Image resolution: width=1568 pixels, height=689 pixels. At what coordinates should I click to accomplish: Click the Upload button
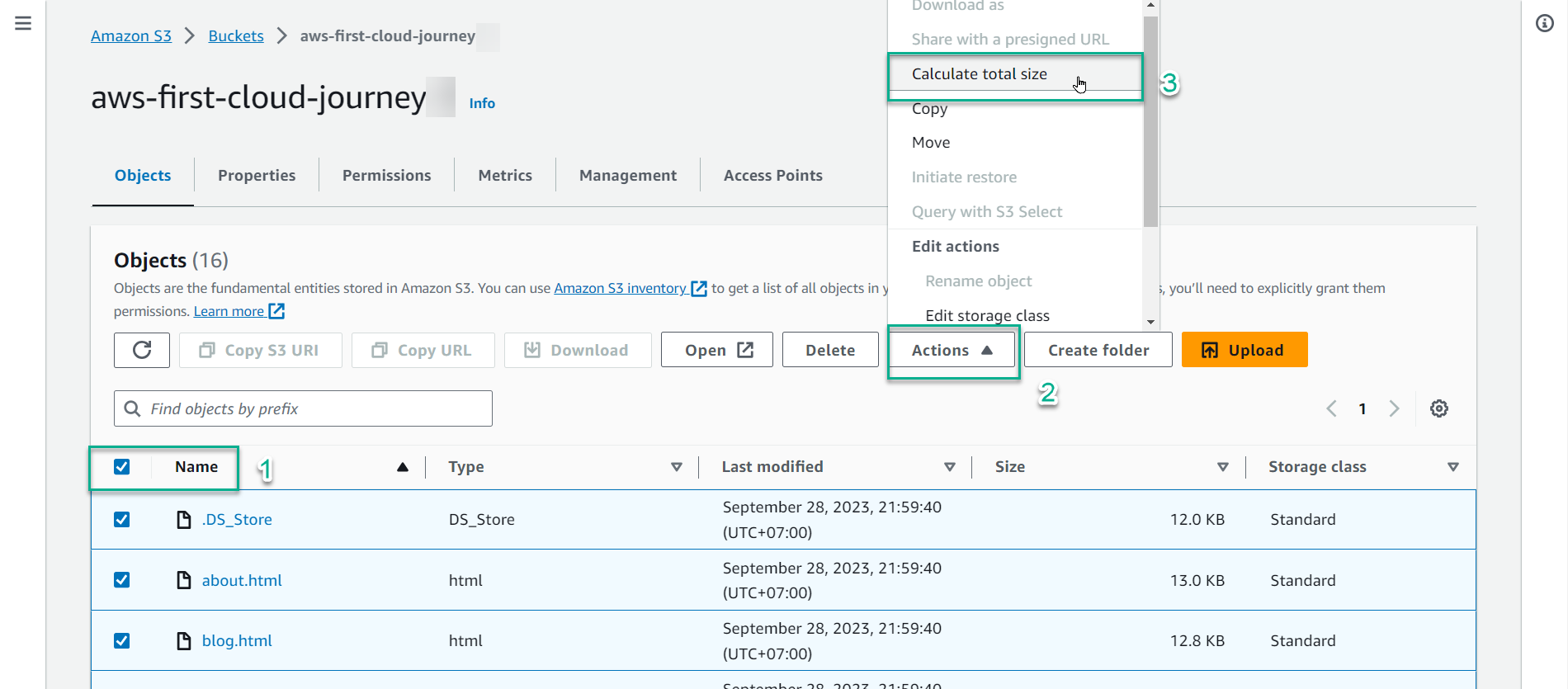coord(1244,350)
